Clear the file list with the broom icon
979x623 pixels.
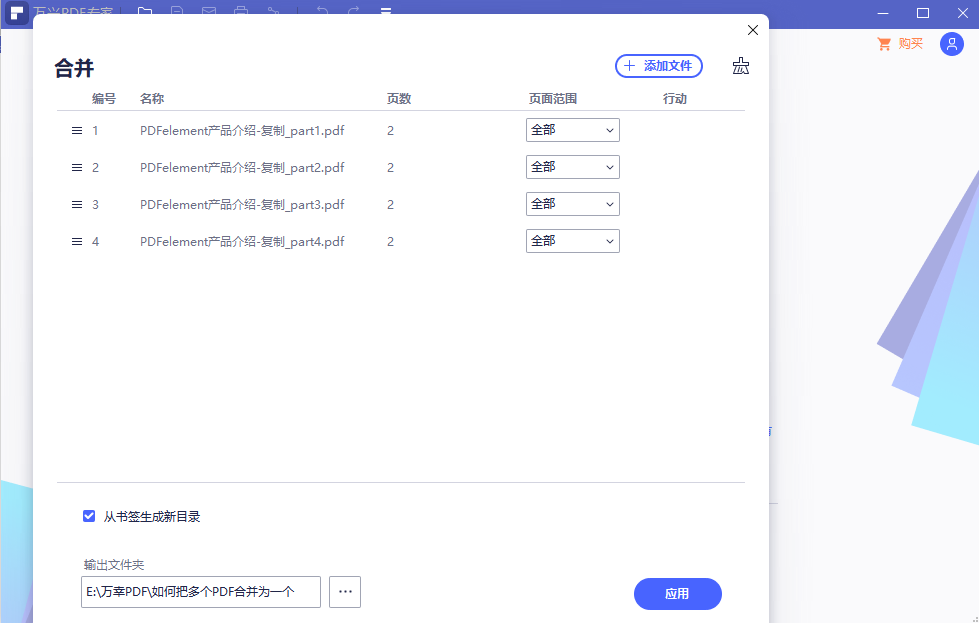740,65
